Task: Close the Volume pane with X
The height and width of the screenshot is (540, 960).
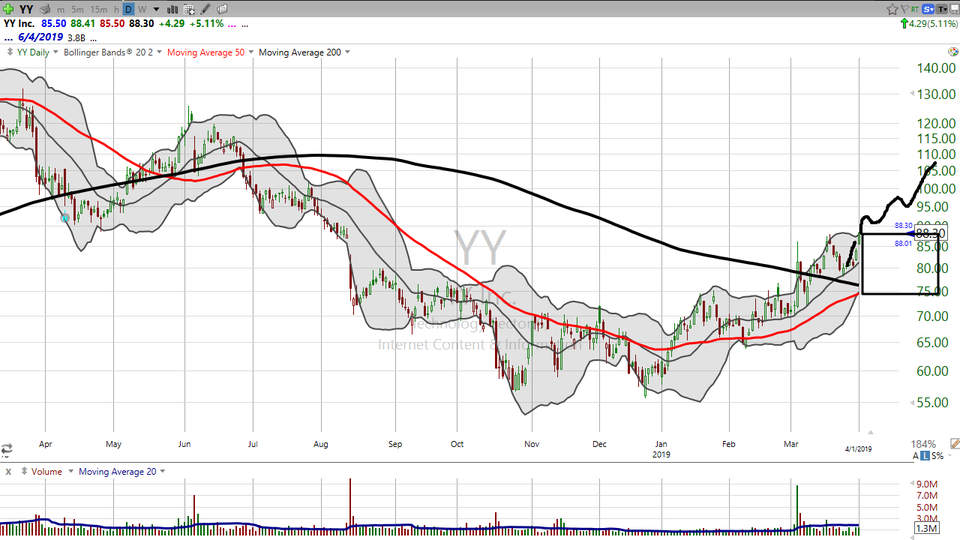Action: pyautogui.click(x=9, y=471)
